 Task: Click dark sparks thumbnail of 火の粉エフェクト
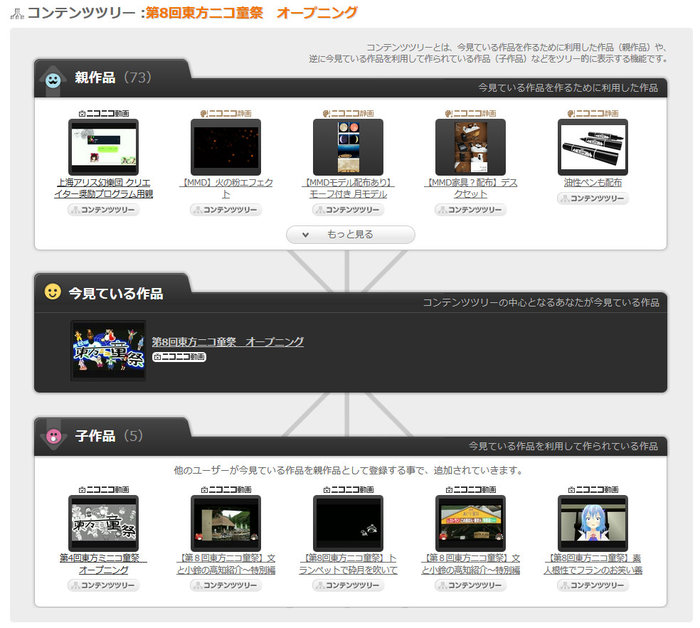point(226,147)
